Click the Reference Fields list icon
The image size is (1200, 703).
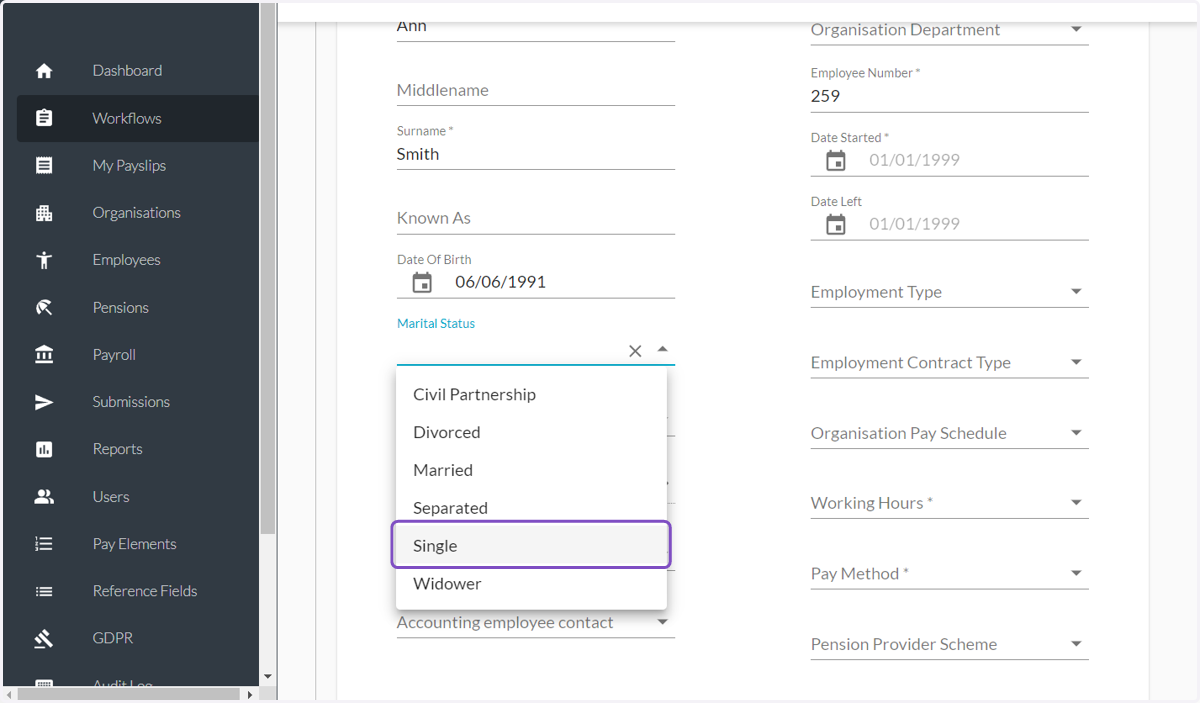[44, 591]
